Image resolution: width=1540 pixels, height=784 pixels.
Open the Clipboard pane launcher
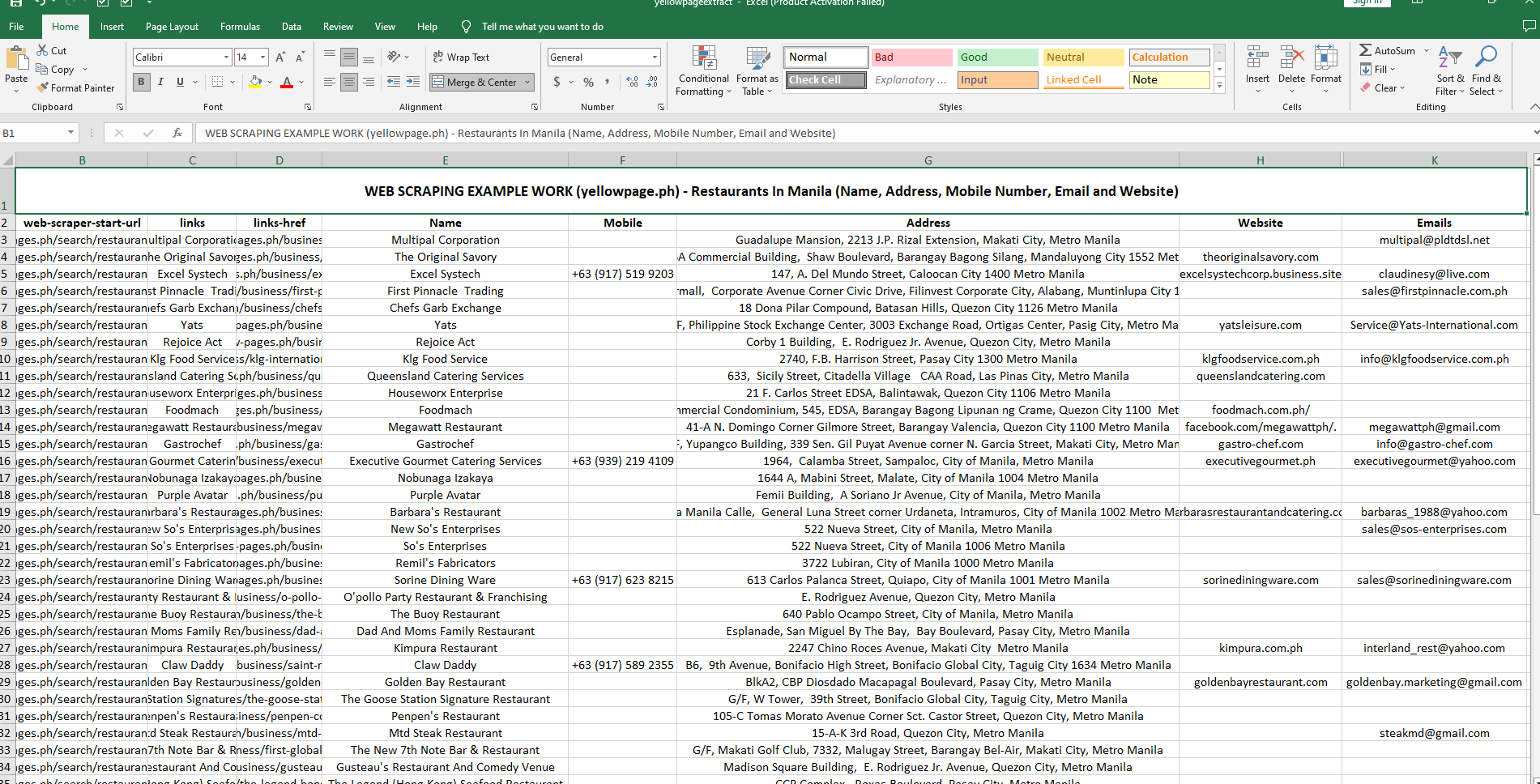120,107
